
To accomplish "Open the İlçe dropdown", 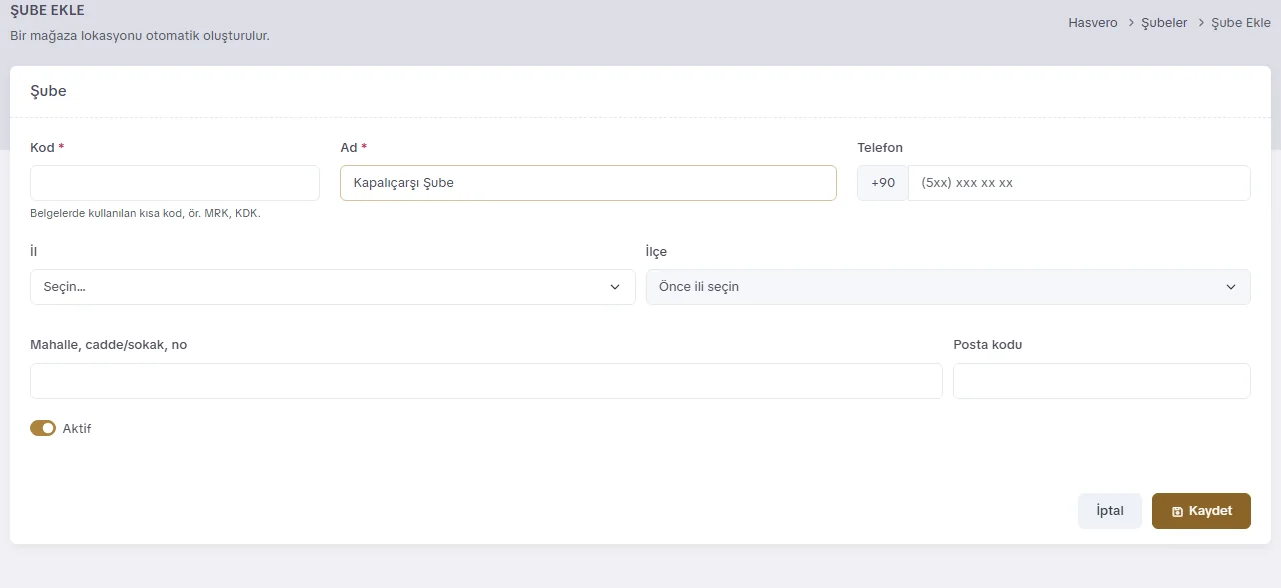I will (x=948, y=287).
